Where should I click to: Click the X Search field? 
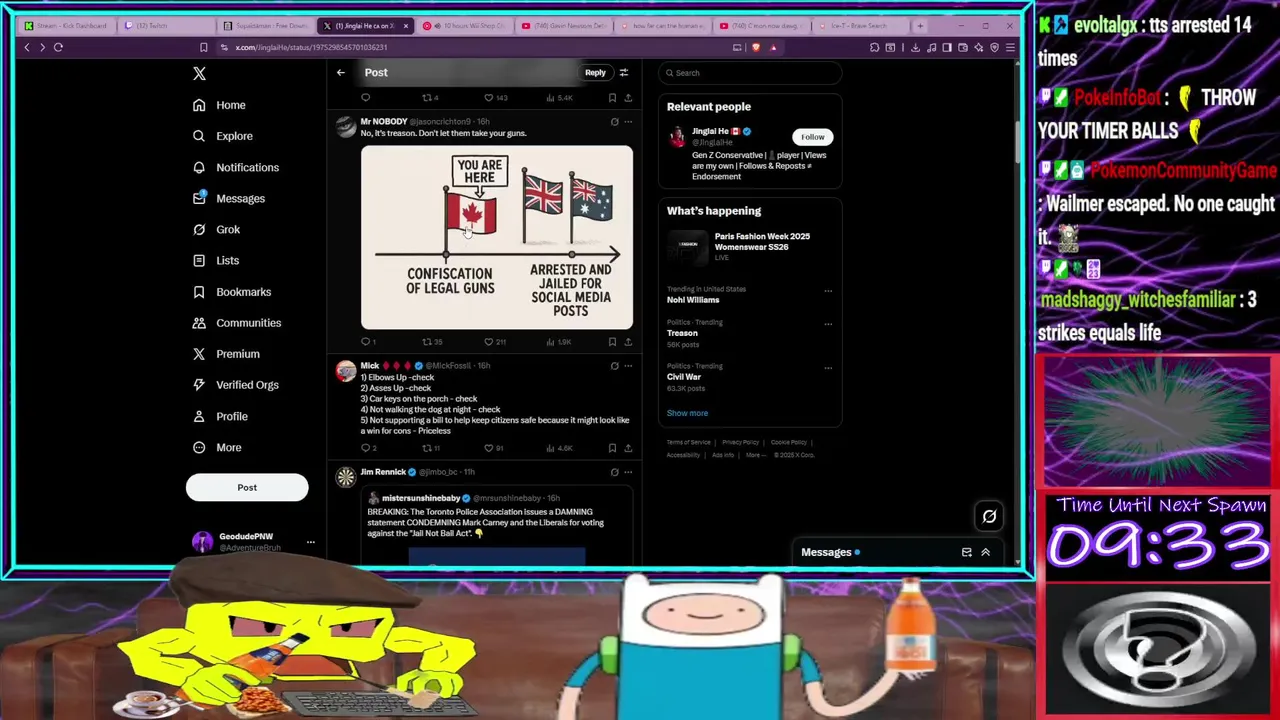(x=750, y=73)
